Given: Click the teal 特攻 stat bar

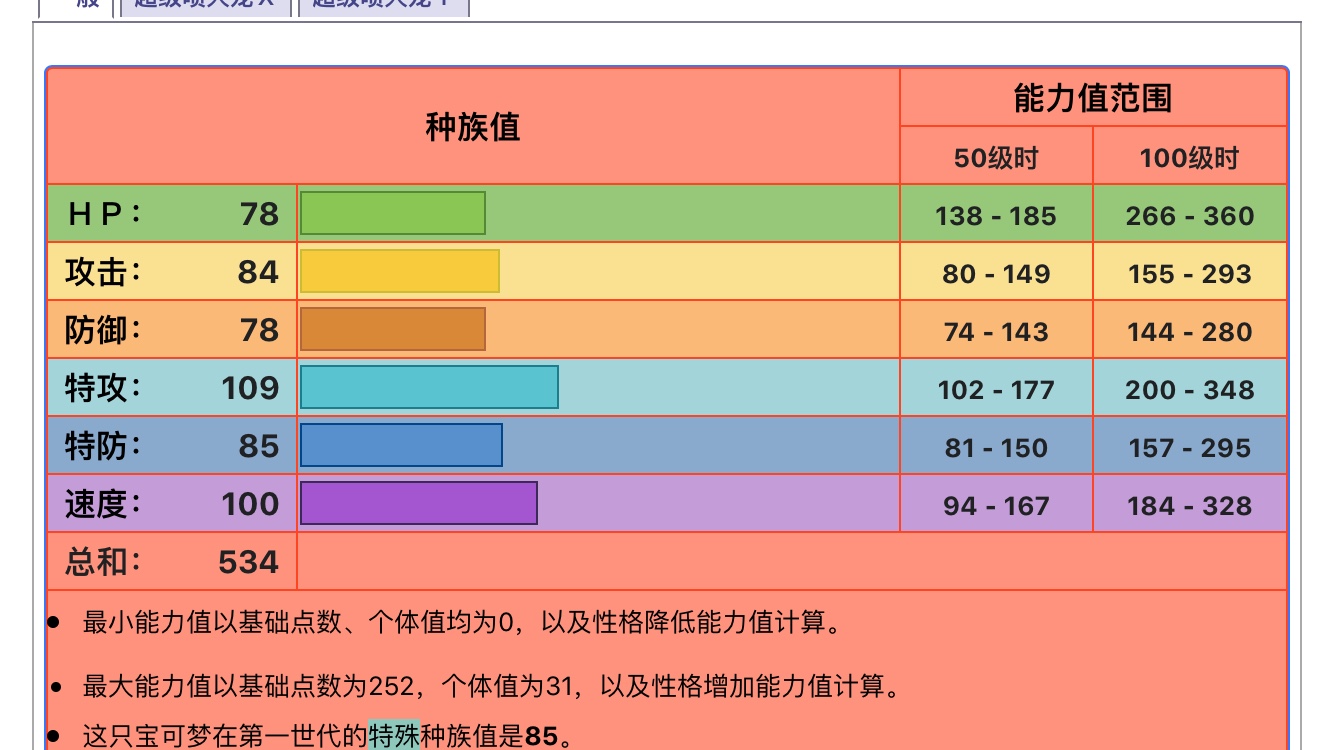Looking at the screenshot, I should (x=429, y=387).
